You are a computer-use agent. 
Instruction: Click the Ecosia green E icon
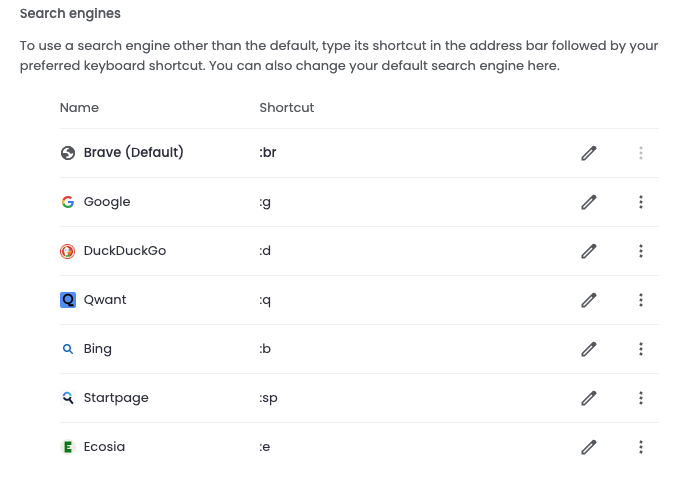[x=68, y=447]
